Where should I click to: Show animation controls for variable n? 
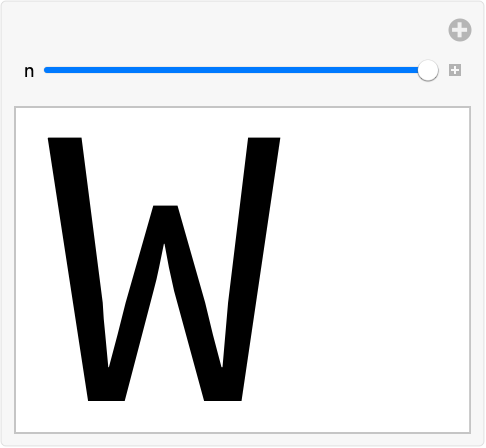455,70
